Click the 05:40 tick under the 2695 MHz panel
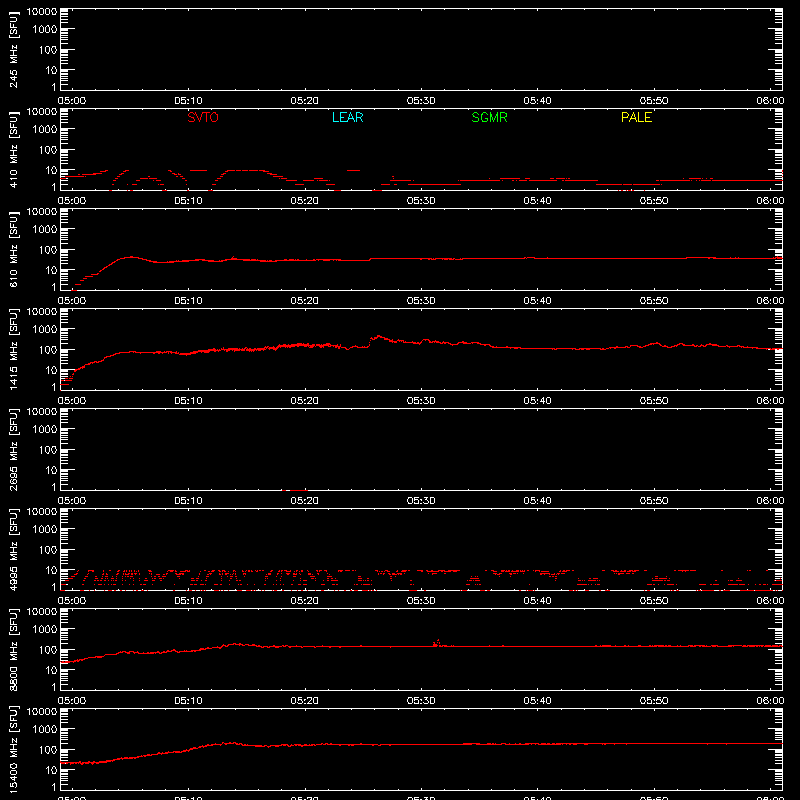800x800 pixels. tap(537, 501)
